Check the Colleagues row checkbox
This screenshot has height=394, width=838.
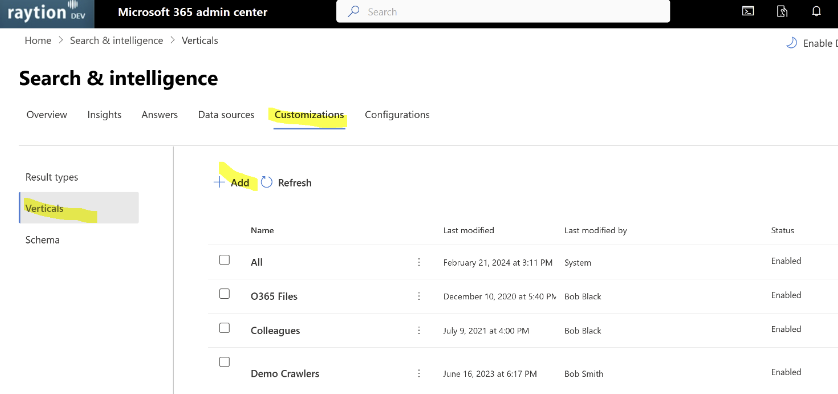click(224, 328)
